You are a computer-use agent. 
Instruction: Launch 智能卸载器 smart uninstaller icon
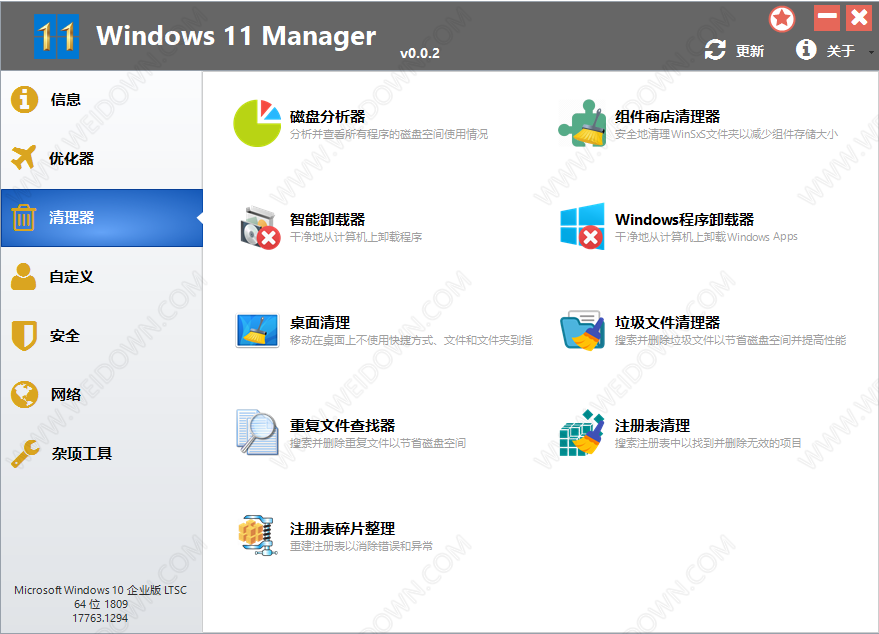[257, 227]
